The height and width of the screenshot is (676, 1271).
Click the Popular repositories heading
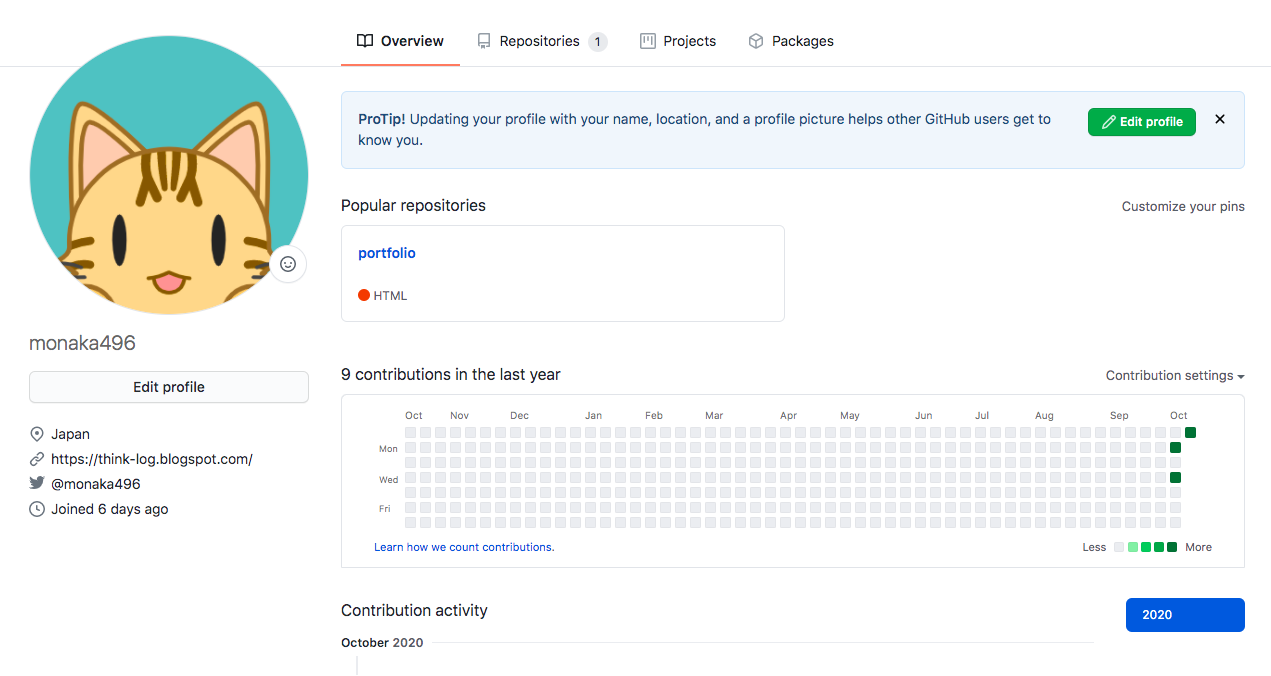click(413, 205)
